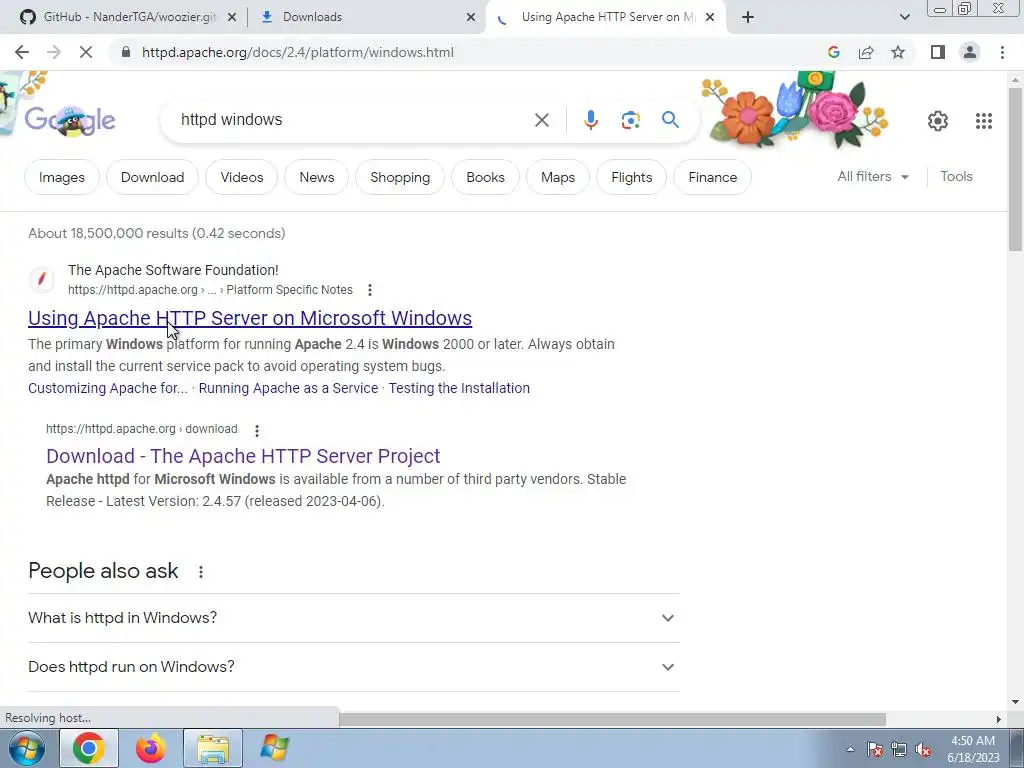
Task: Open the side panel icon
Action: click(x=938, y=52)
